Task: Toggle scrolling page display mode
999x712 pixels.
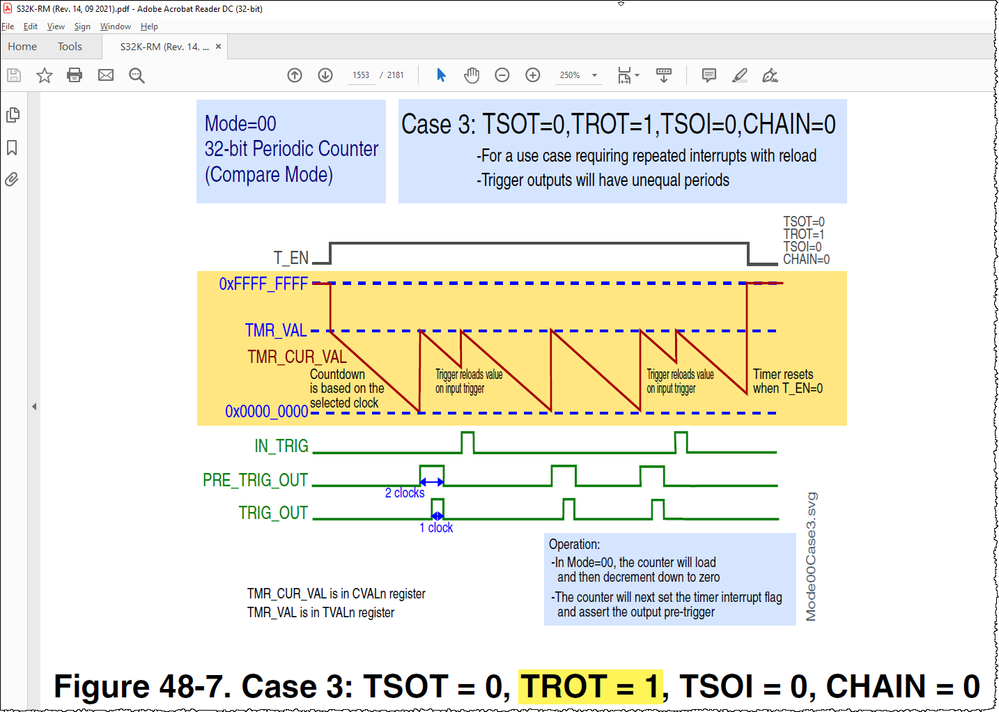Action: click(663, 75)
